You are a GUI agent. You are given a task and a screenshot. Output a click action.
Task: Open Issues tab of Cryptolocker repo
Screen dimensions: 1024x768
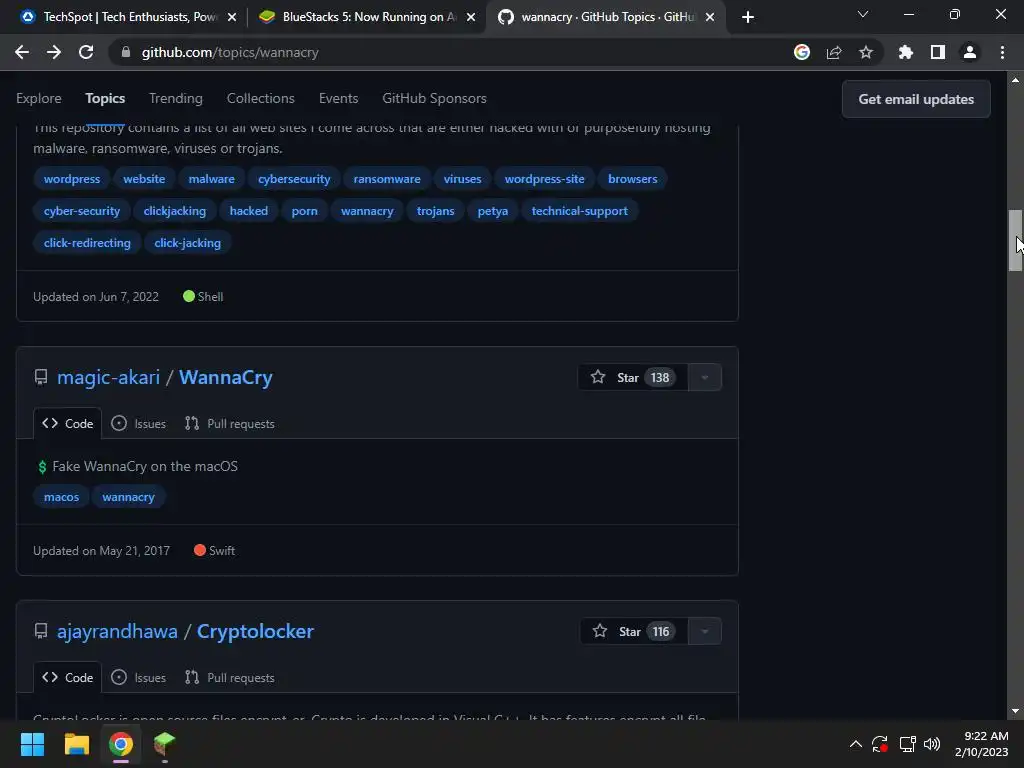point(138,677)
